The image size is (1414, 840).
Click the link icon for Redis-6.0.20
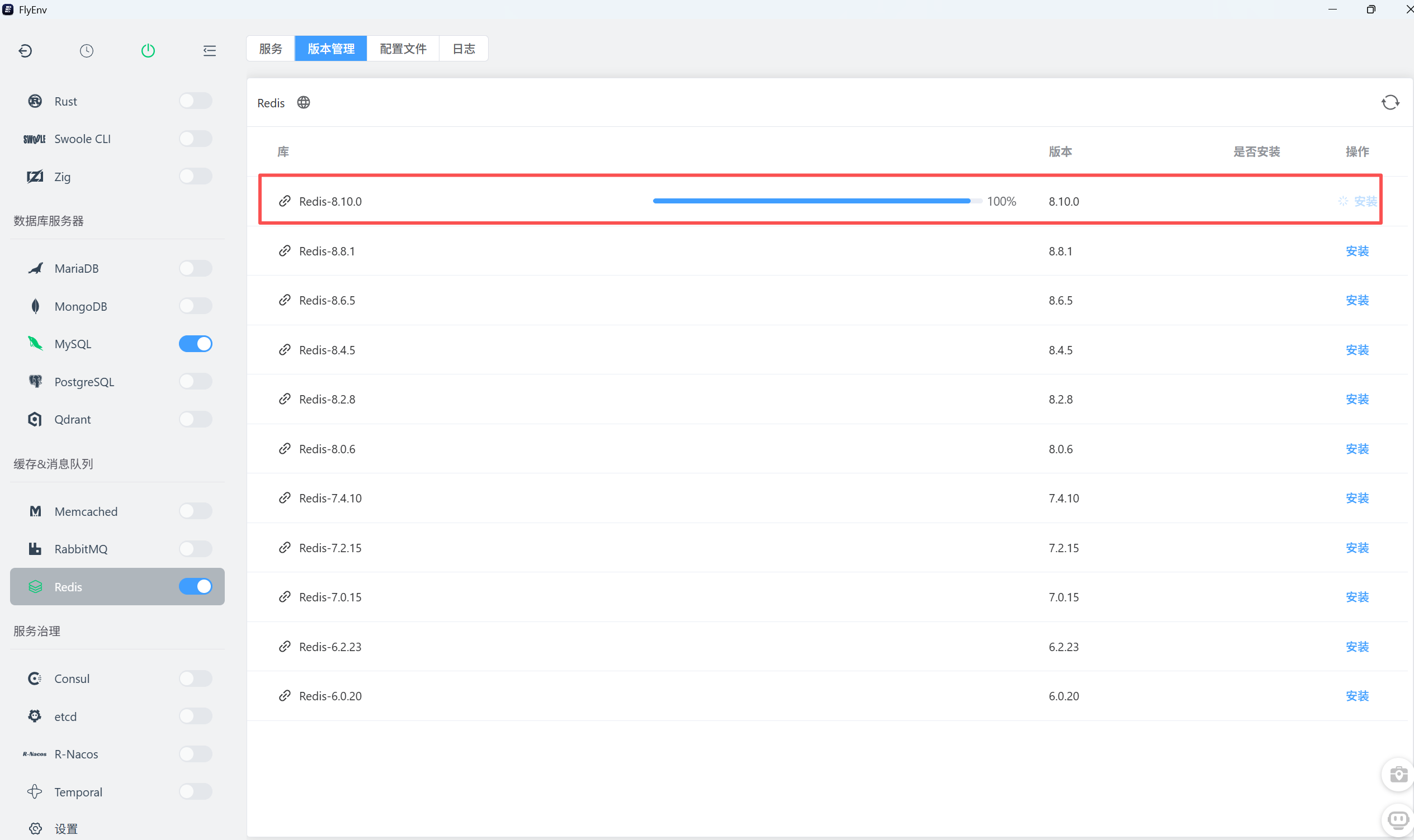point(285,696)
